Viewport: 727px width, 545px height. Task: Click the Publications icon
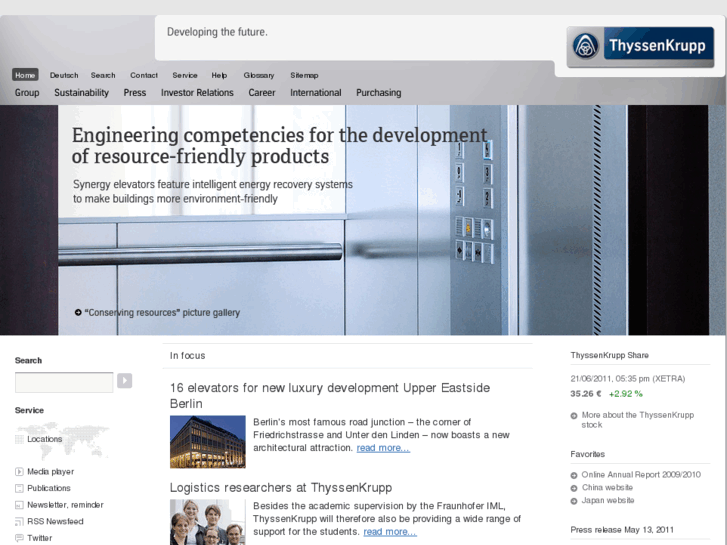pos(19,488)
